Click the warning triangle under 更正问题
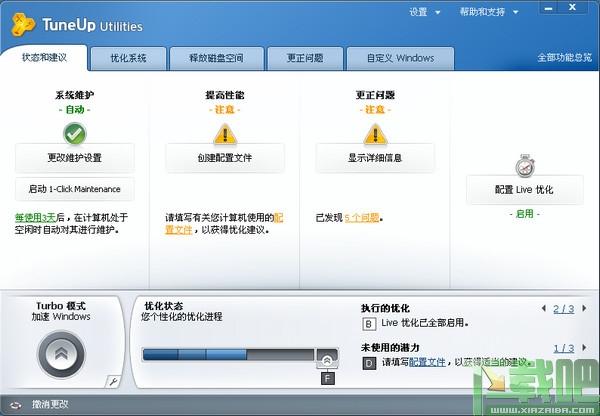The height and width of the screenshot is (416, 600). click(x=375, y=134)
